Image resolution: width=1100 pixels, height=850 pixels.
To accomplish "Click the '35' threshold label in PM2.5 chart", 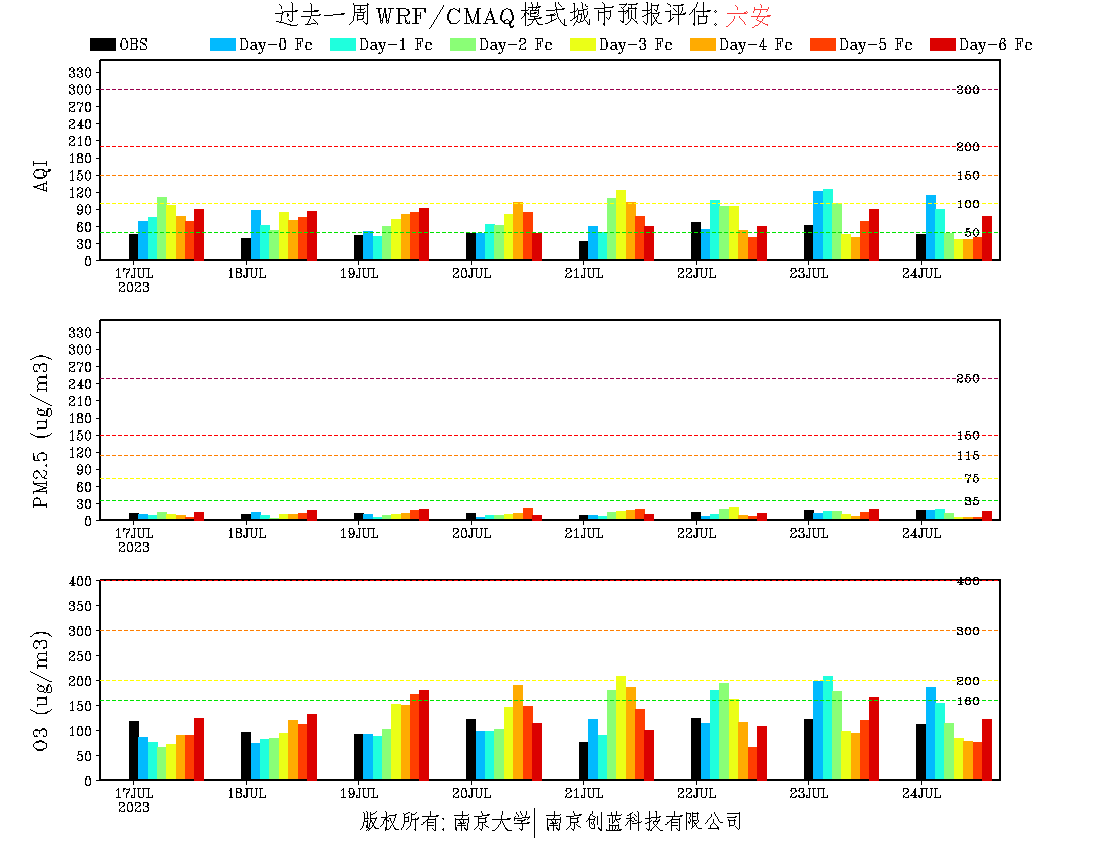I will click(972, 501).
